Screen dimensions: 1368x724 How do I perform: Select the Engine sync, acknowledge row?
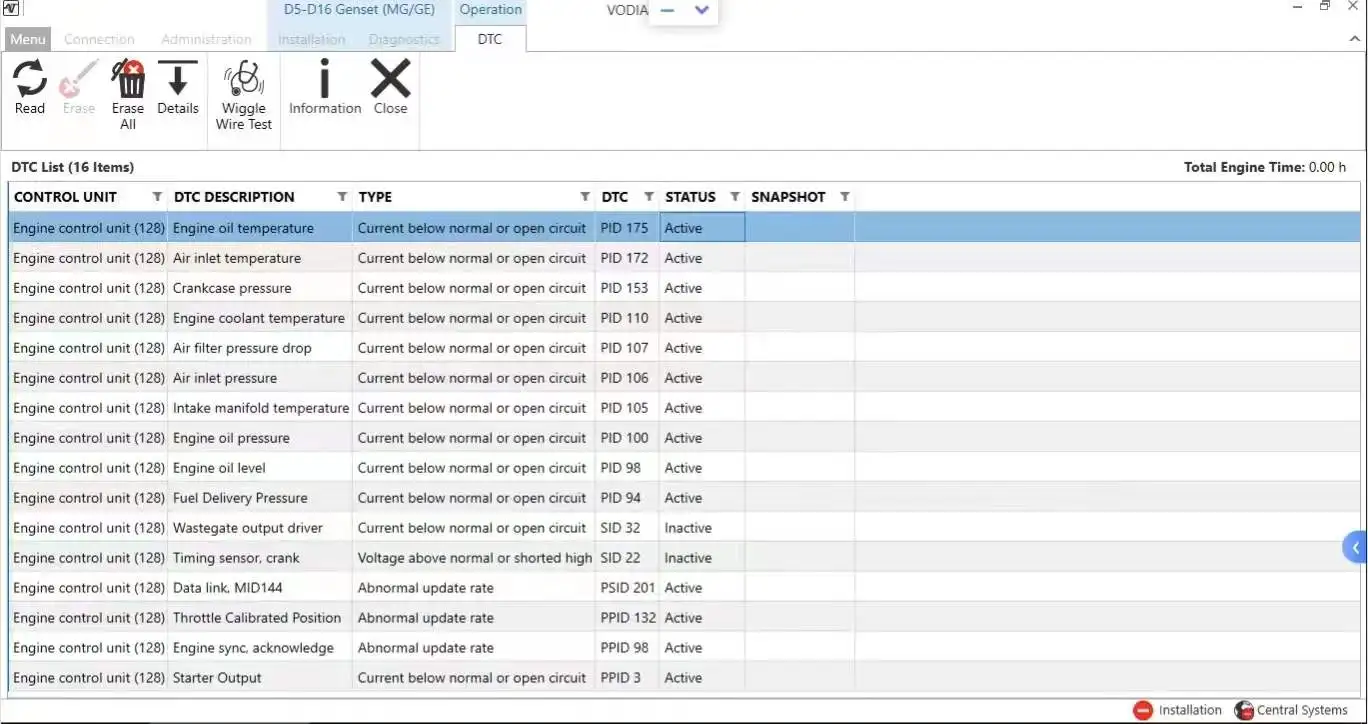pos(684,648)
